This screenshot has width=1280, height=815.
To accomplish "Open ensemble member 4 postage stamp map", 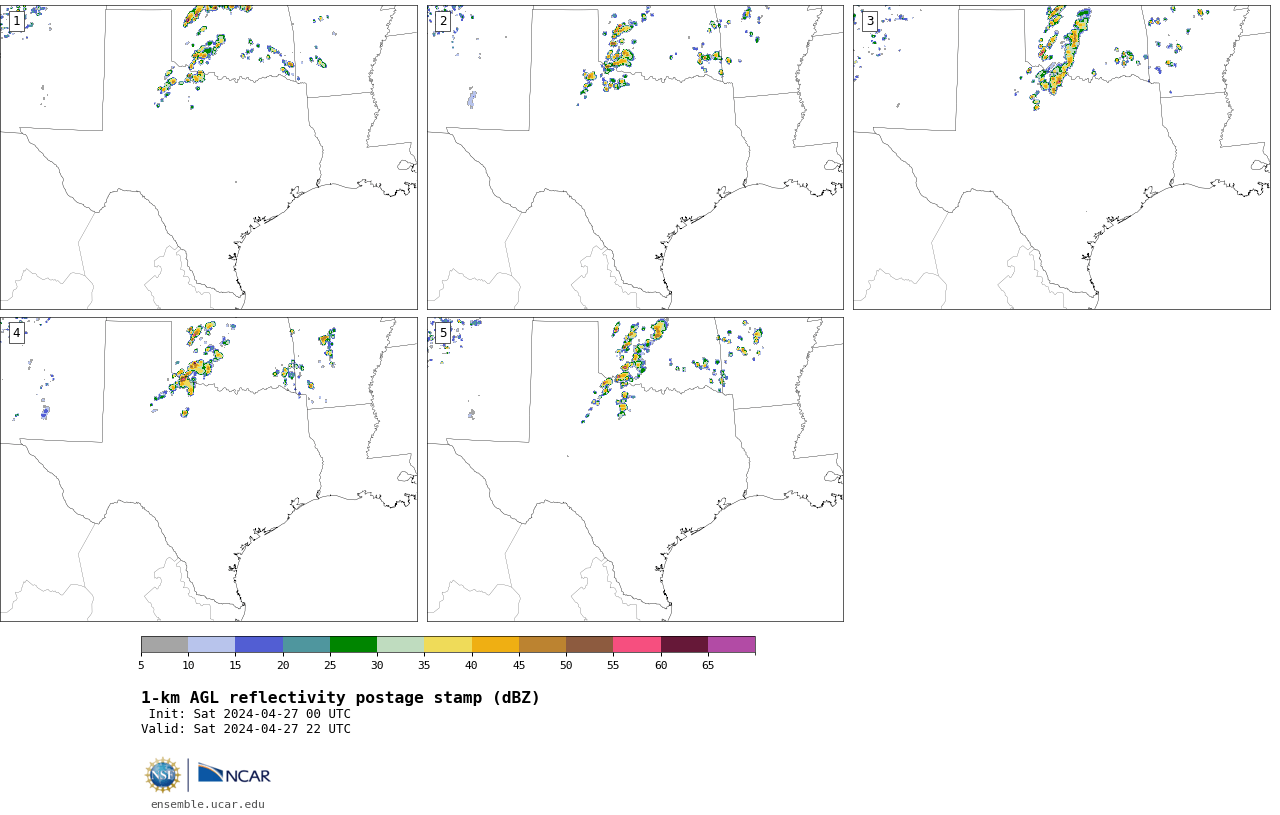I will (x=208, y=469).
